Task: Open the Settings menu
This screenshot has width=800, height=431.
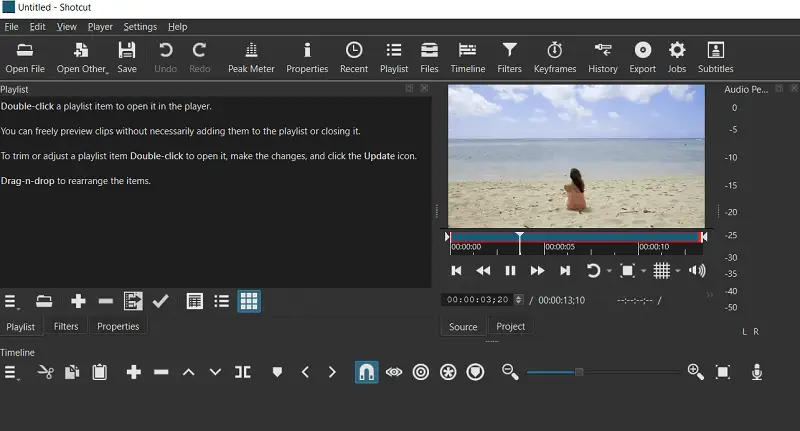Action: tap(140, 27)
